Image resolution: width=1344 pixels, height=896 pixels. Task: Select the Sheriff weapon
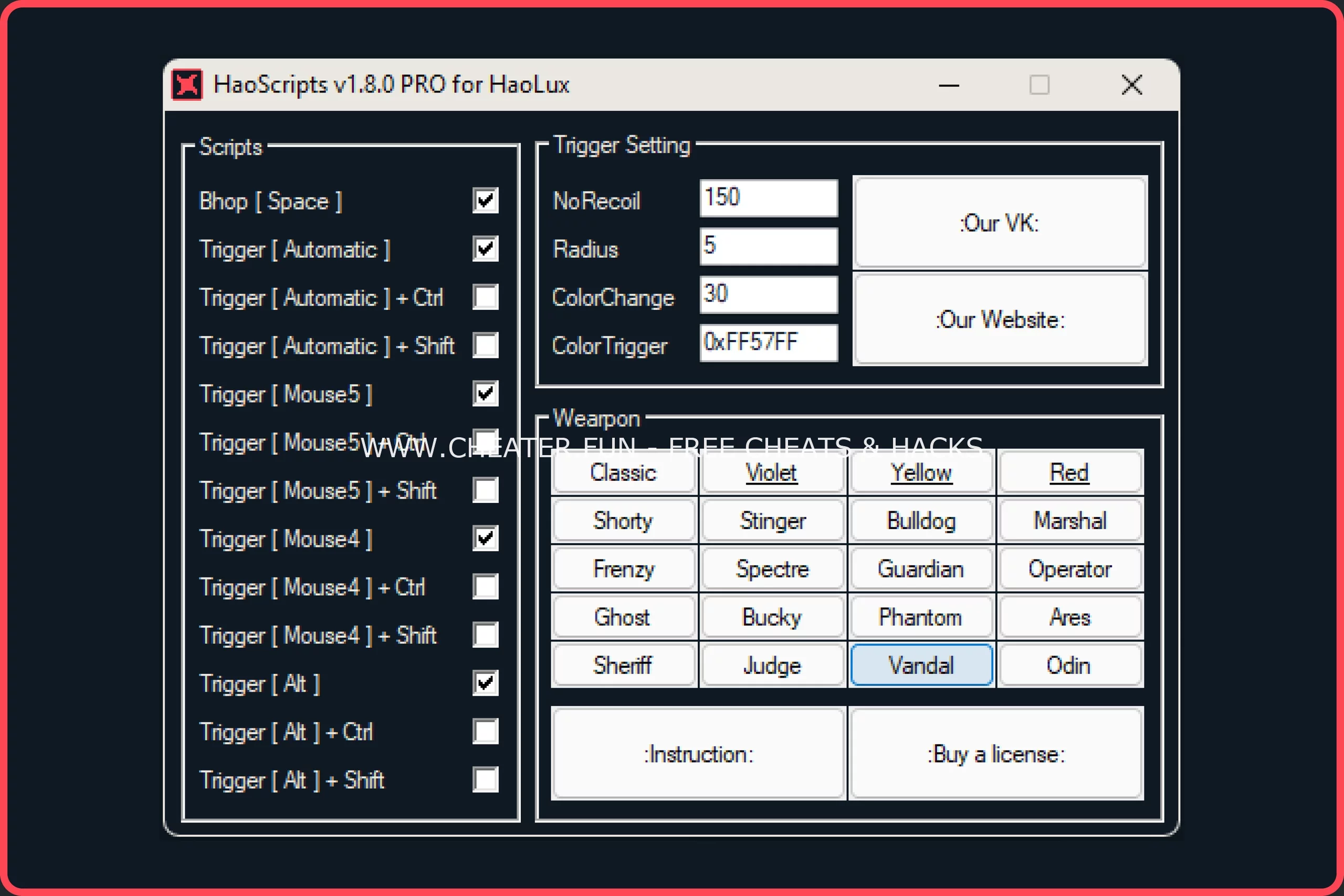624,665
